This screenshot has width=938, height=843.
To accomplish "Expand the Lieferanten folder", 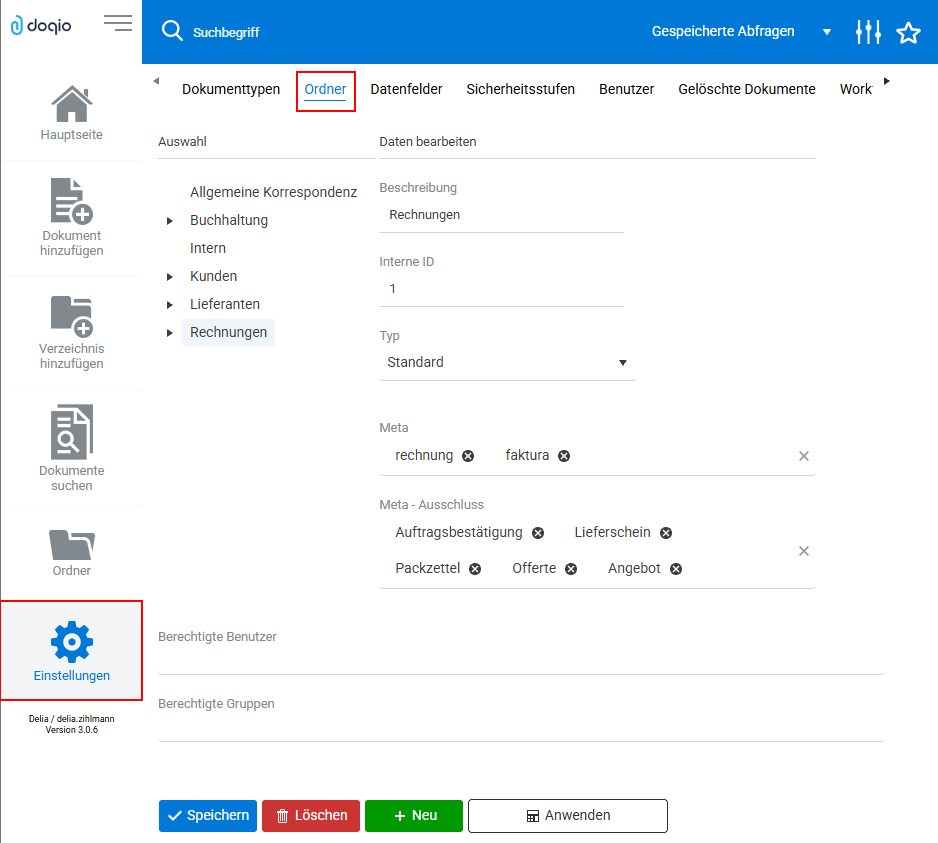I will click(x=170, y=305).
